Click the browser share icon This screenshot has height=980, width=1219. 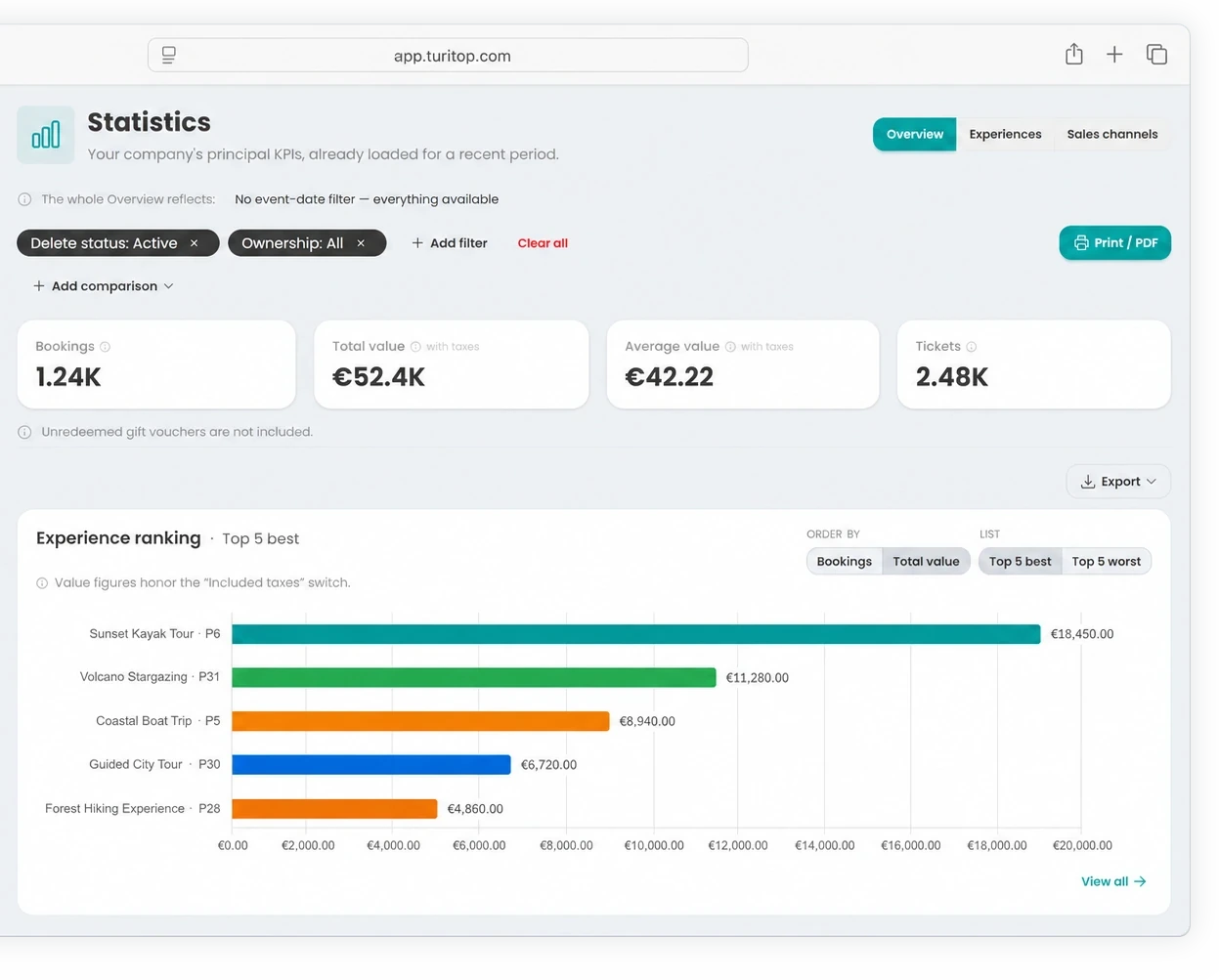coord(1073,54)
